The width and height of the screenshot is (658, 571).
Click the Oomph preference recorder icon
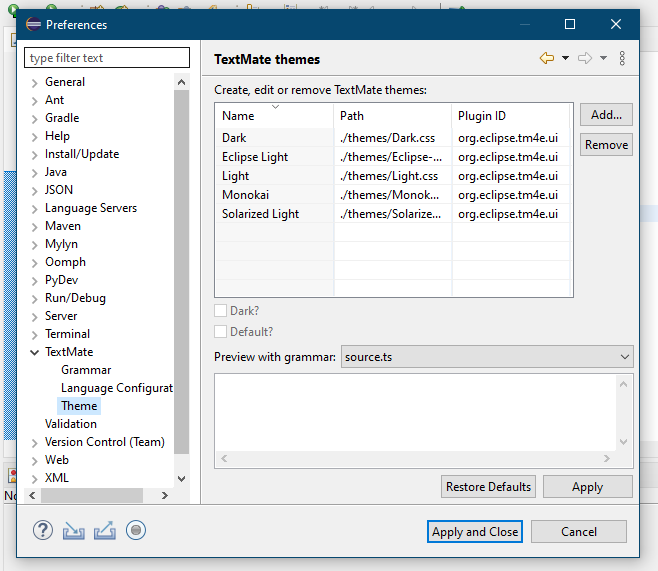136,530
